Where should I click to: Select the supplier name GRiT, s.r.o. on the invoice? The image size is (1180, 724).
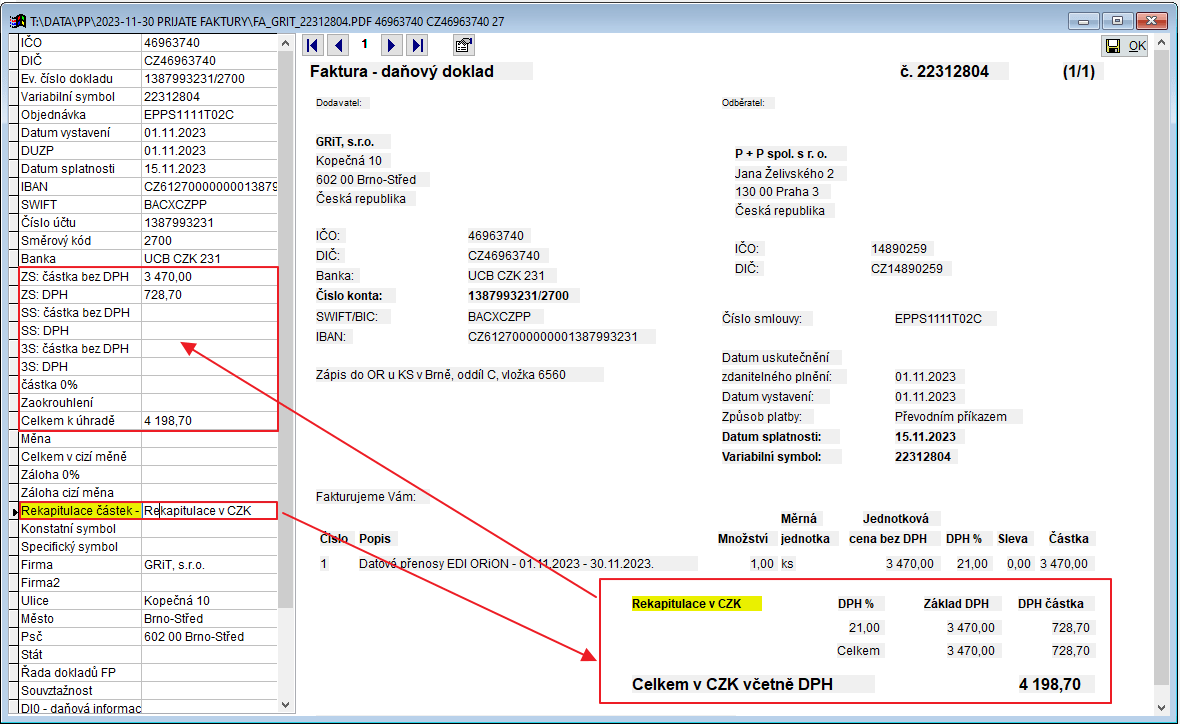[x=345, y=141]
